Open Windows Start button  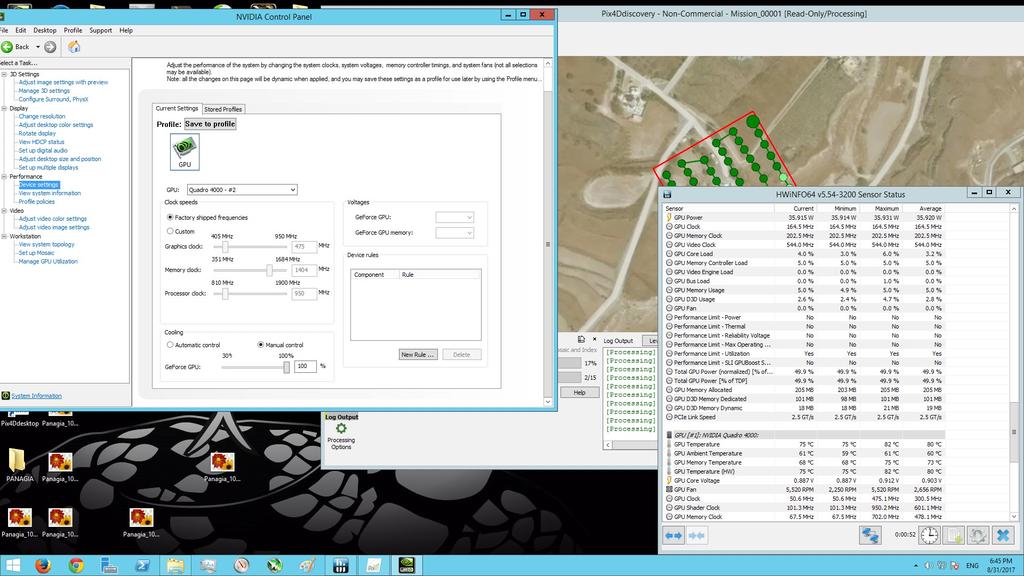pyautogui.click(x=12, y=566)
